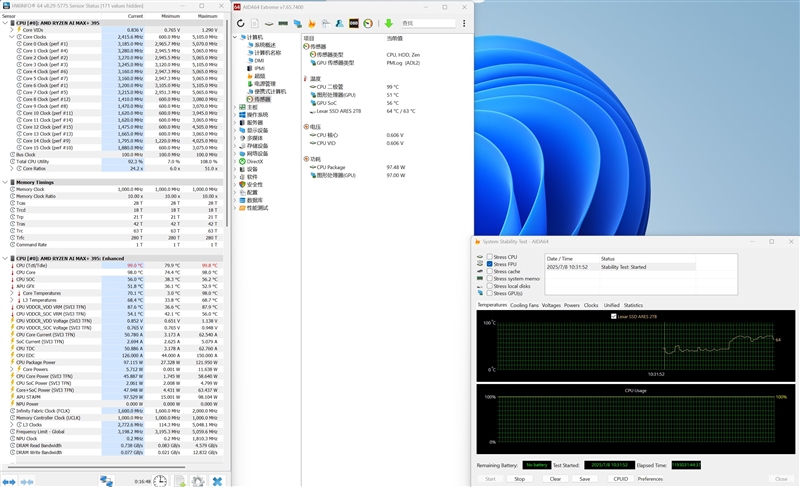
Task: Expand the Core Ratios row
Action: 12,168
